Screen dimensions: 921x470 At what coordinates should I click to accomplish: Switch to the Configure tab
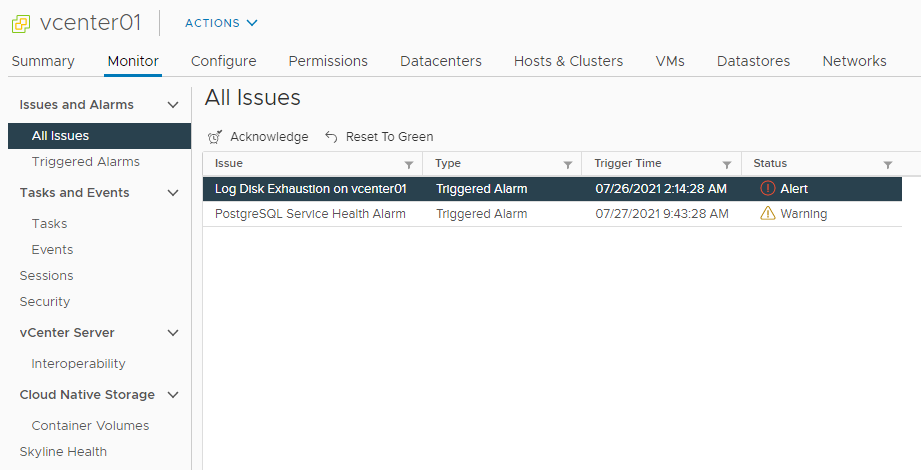[x=223, y=61]
